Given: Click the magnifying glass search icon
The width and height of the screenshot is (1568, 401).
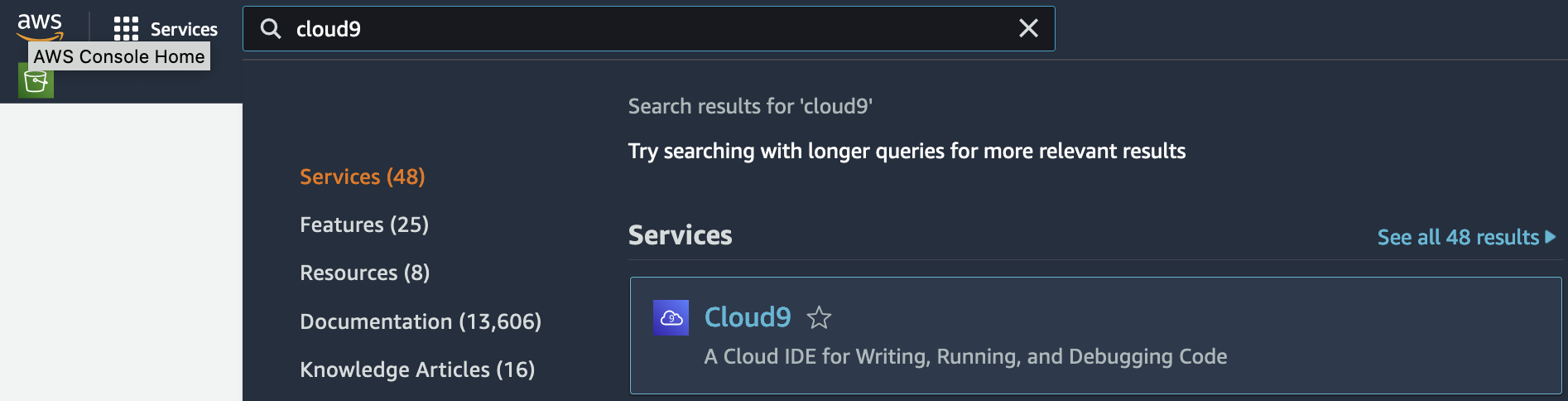Looking at the screenshot, I should (270, 29).
